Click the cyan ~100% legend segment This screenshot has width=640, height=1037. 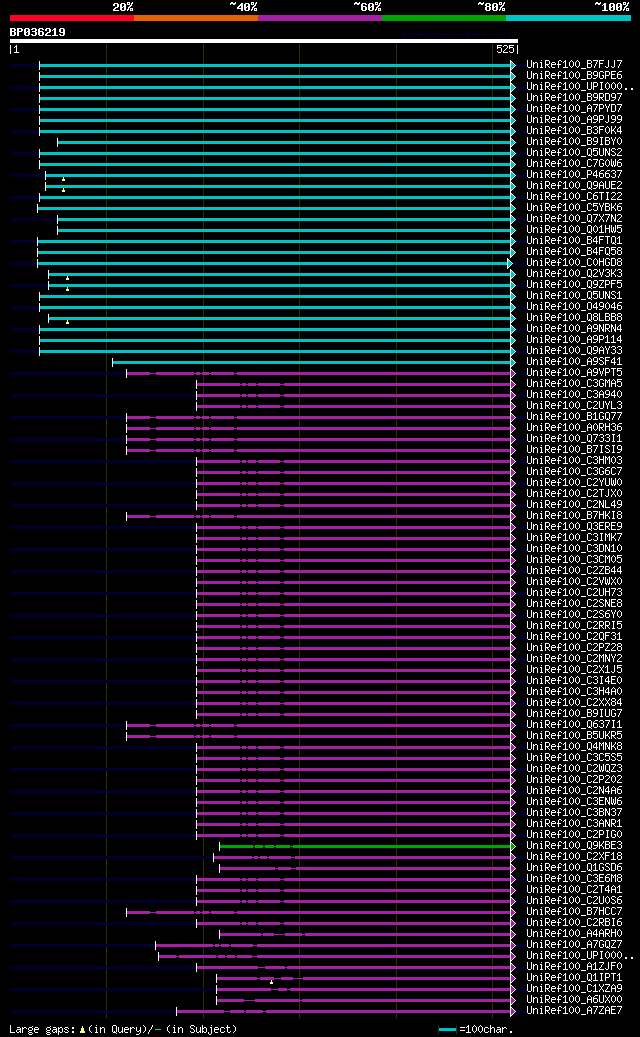coord(569,18)
